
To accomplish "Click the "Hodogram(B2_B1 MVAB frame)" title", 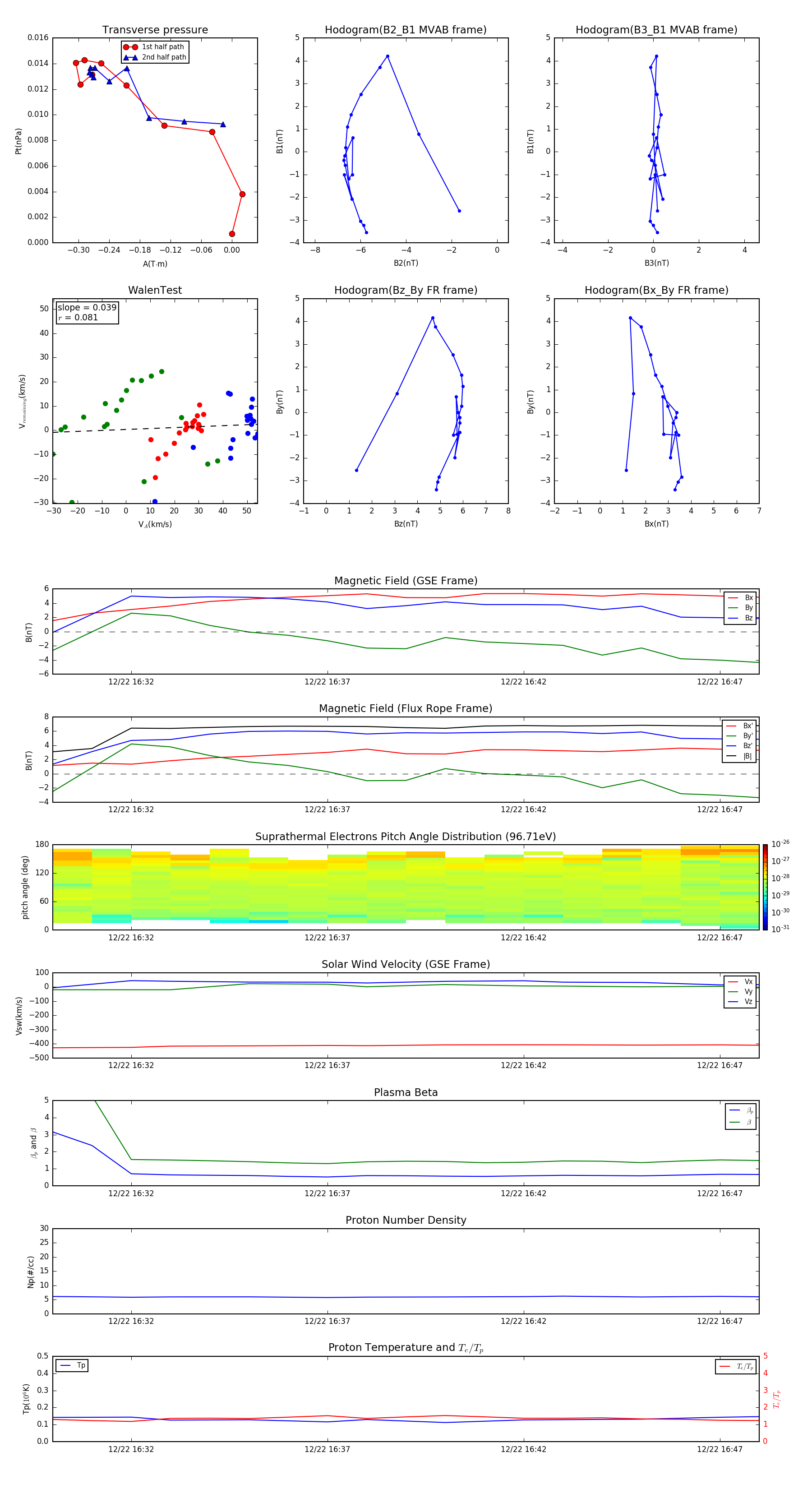I will tap(406, 30).
